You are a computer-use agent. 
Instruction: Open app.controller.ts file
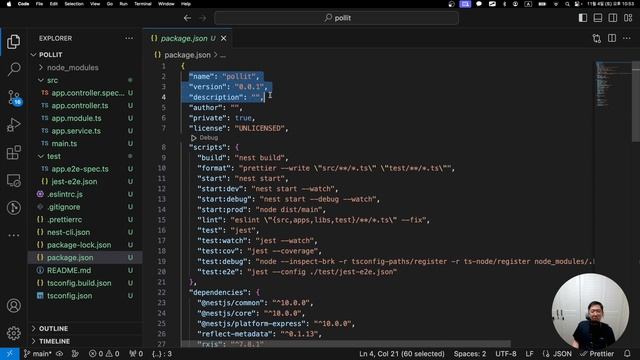click(x=80, y=106)
